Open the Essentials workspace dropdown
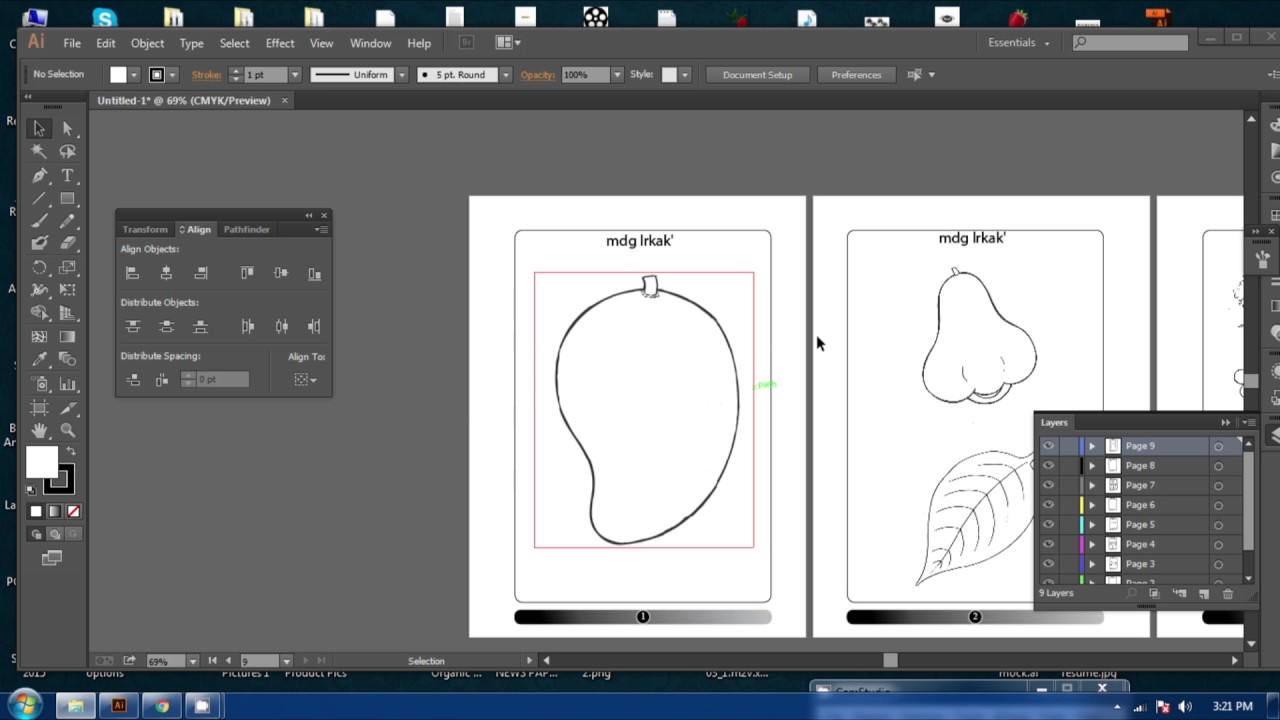The height and width of the screenshot is (720, 1280). 1019,43
